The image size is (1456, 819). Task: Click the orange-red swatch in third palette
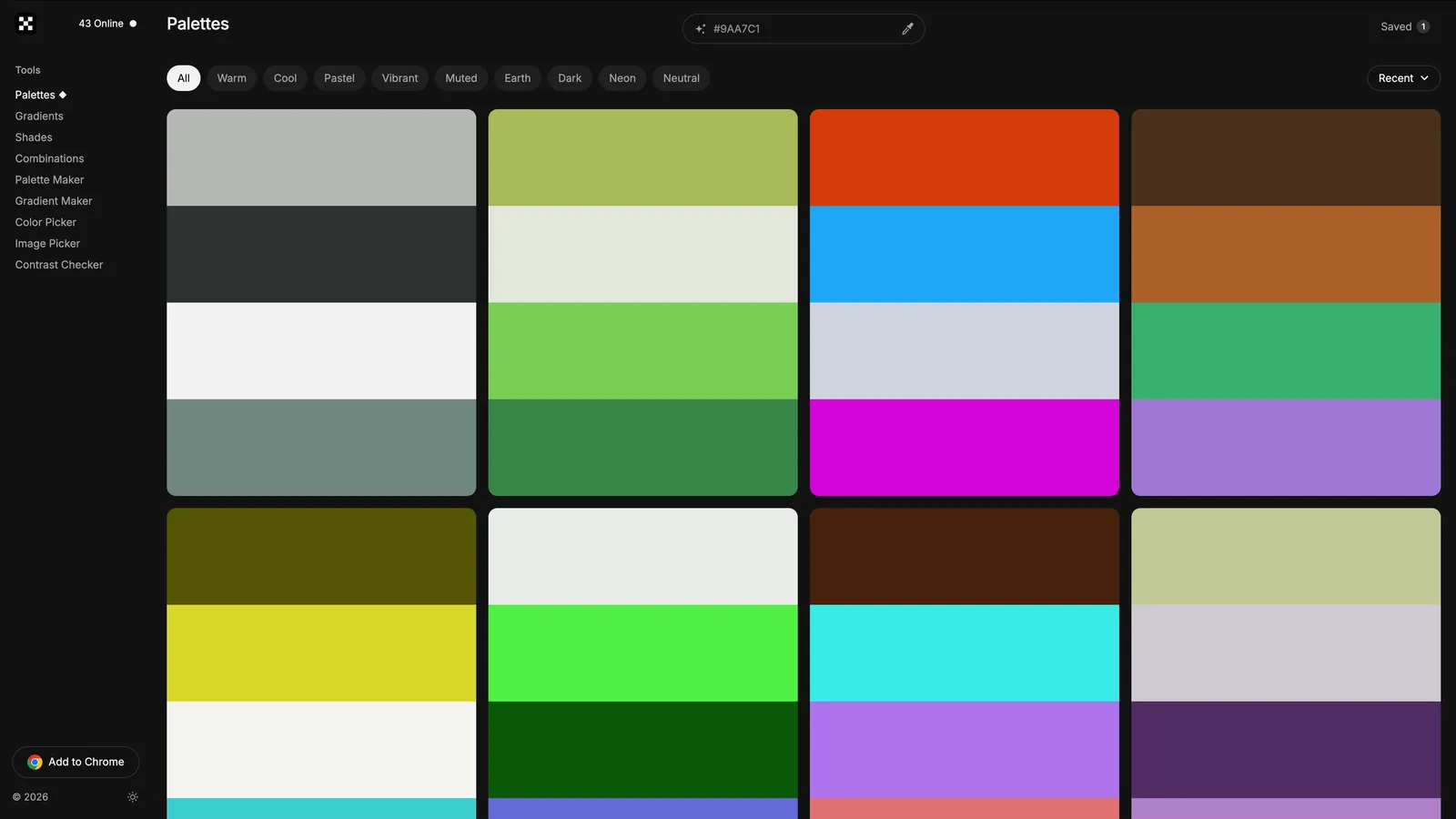965,157
